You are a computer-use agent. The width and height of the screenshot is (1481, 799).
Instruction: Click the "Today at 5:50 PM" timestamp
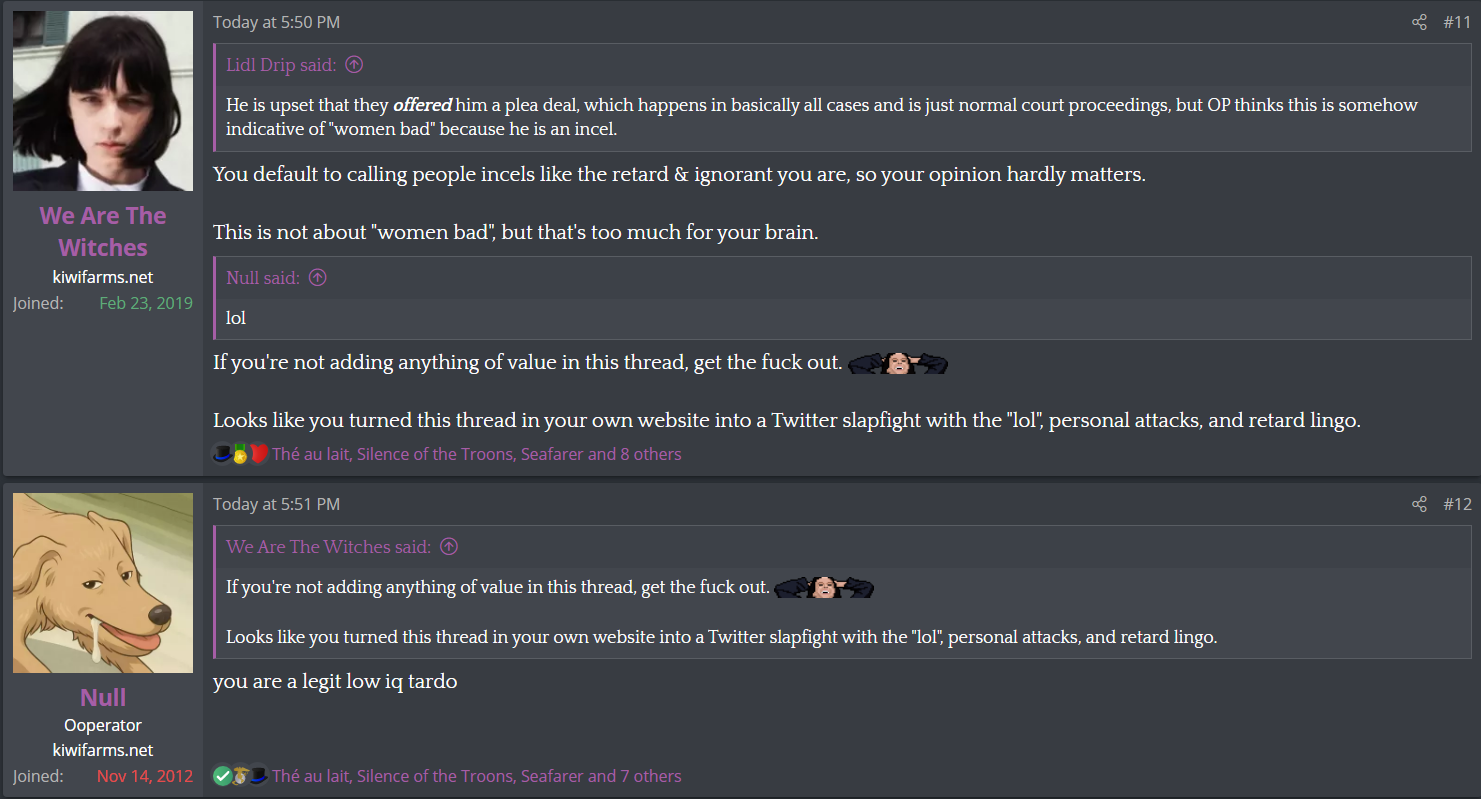(x=276, y=22)
